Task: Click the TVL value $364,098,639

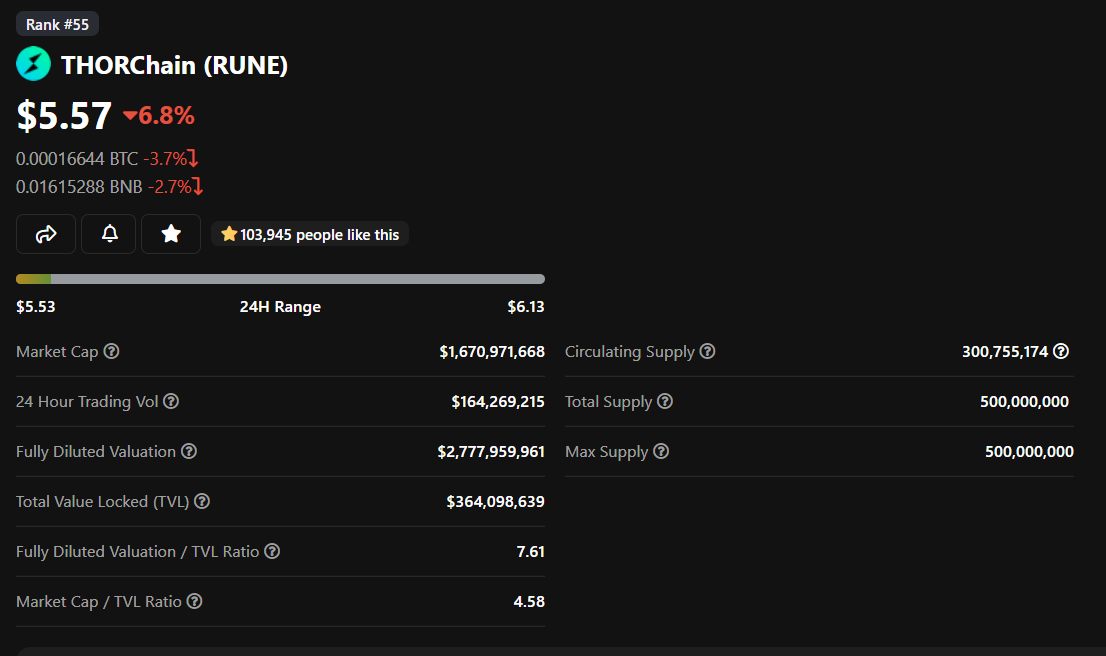Action: click(x=495, y=502)
